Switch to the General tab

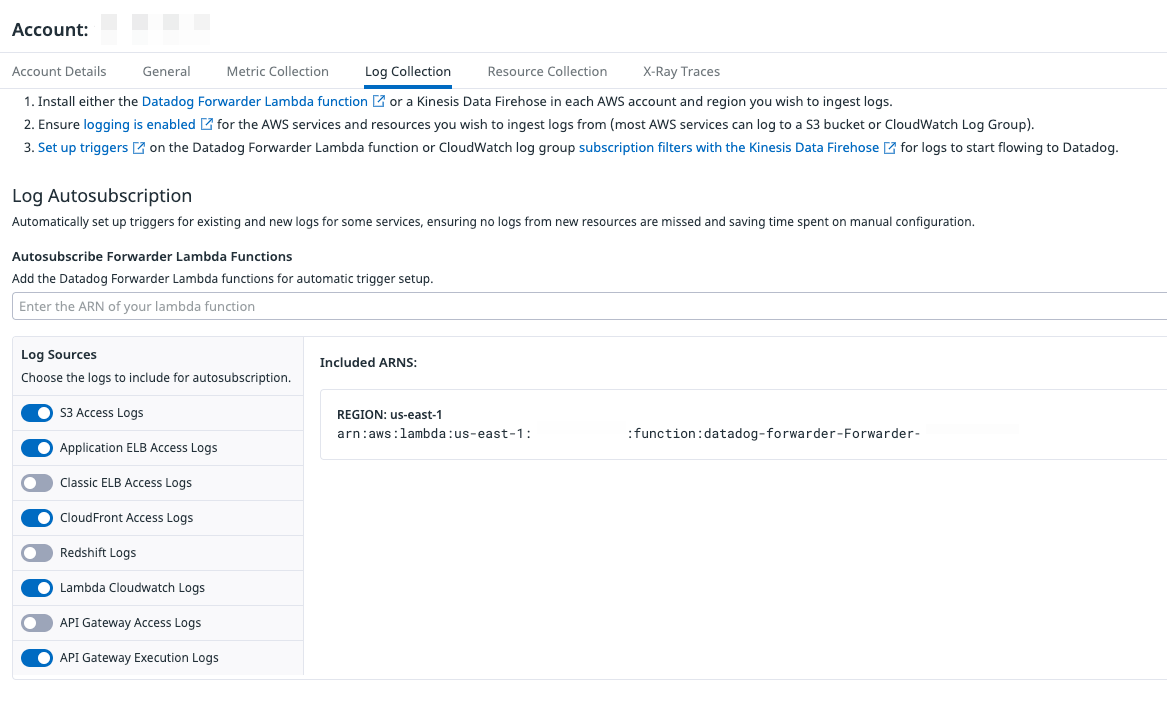[167, 71]
